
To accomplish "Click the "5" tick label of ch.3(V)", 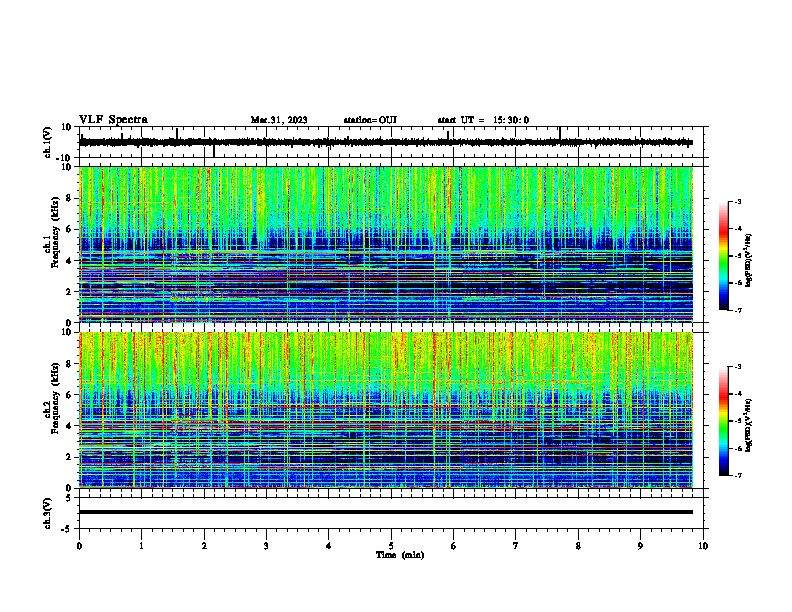I will (x=69, y=498).
